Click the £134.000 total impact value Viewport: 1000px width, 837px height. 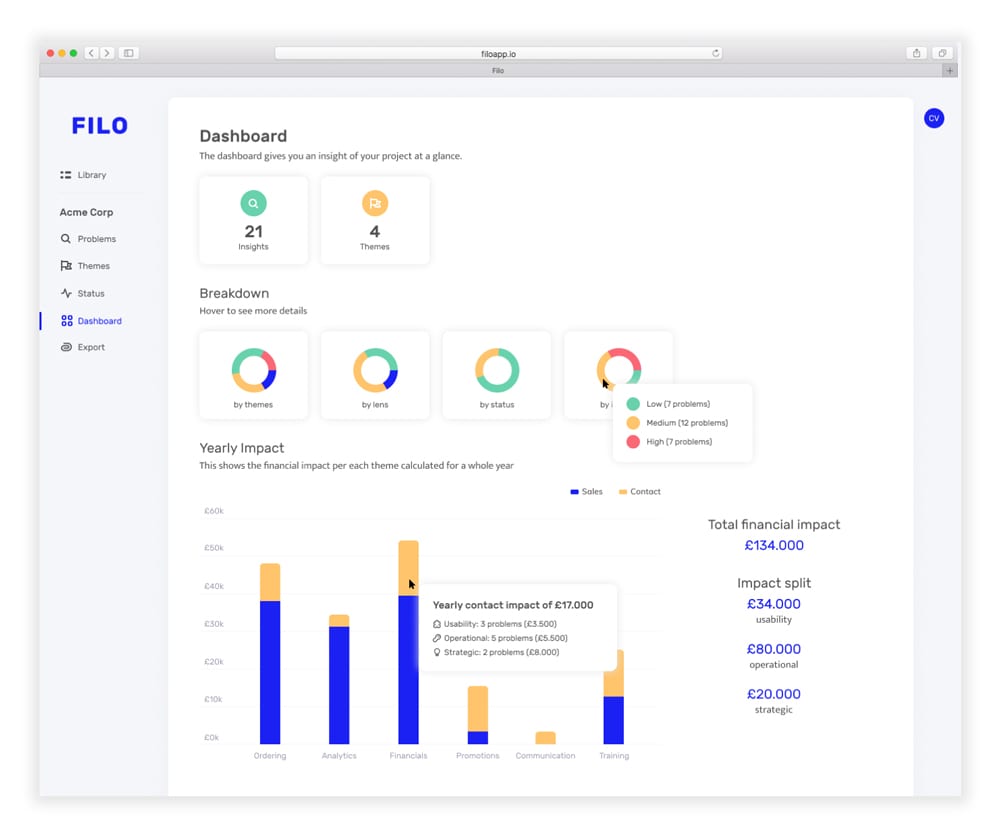(x=774, y=545)
